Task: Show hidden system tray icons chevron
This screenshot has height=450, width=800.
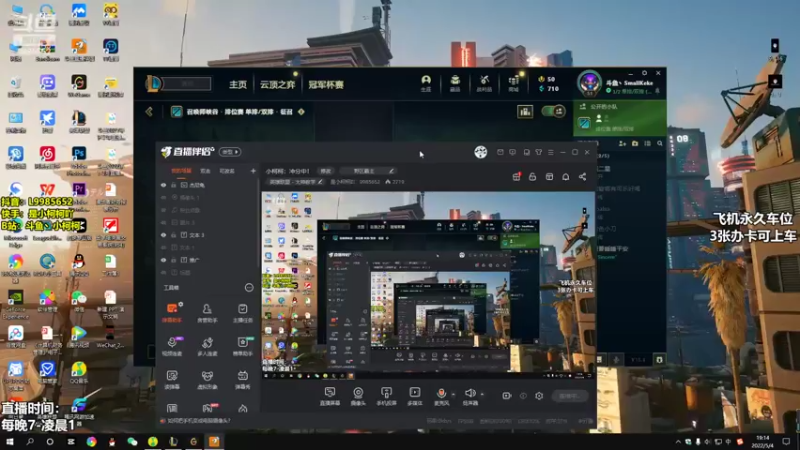Action: (x=678, y=442)
